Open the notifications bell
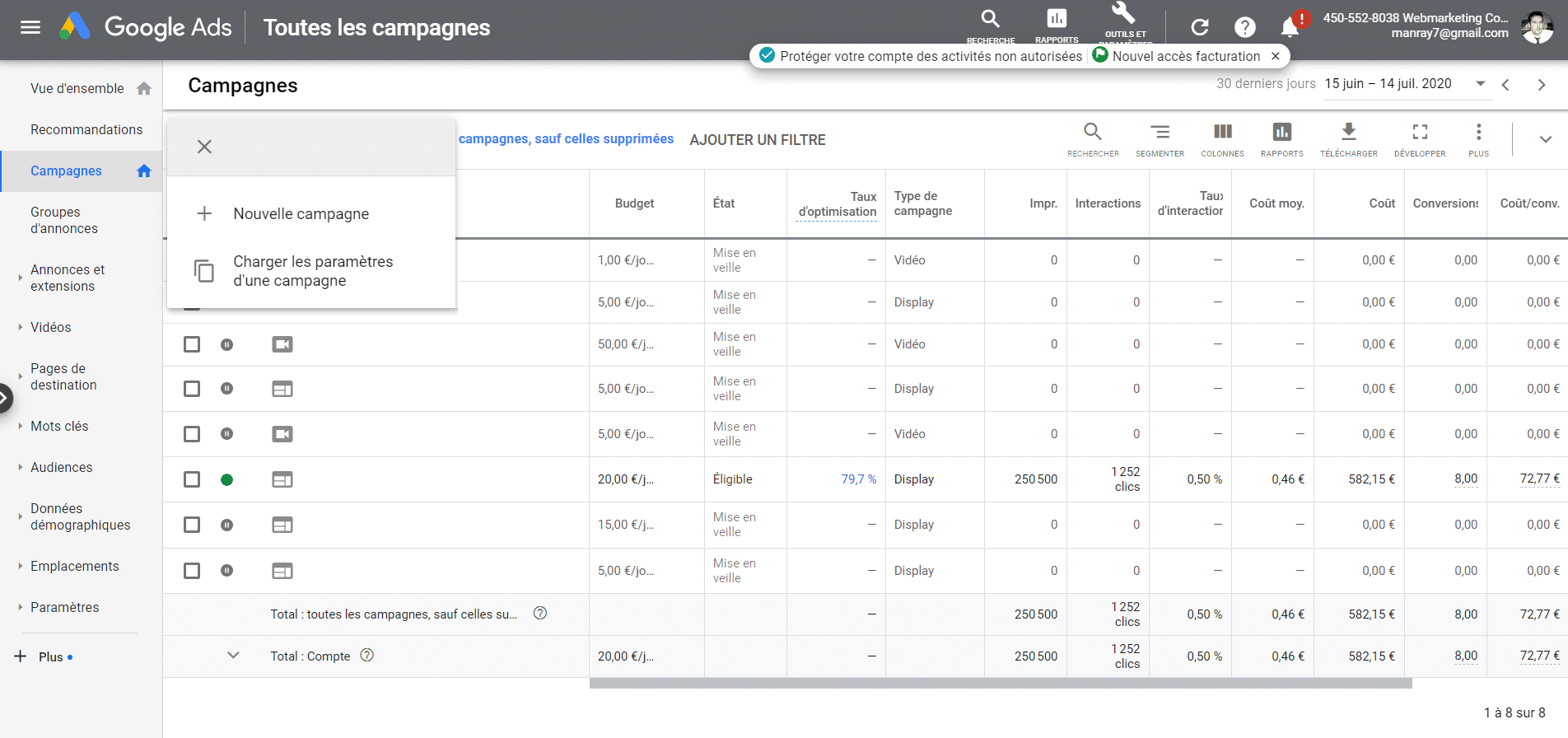This screenshot has height=738, width=1568. click(x=1290, y=28)
